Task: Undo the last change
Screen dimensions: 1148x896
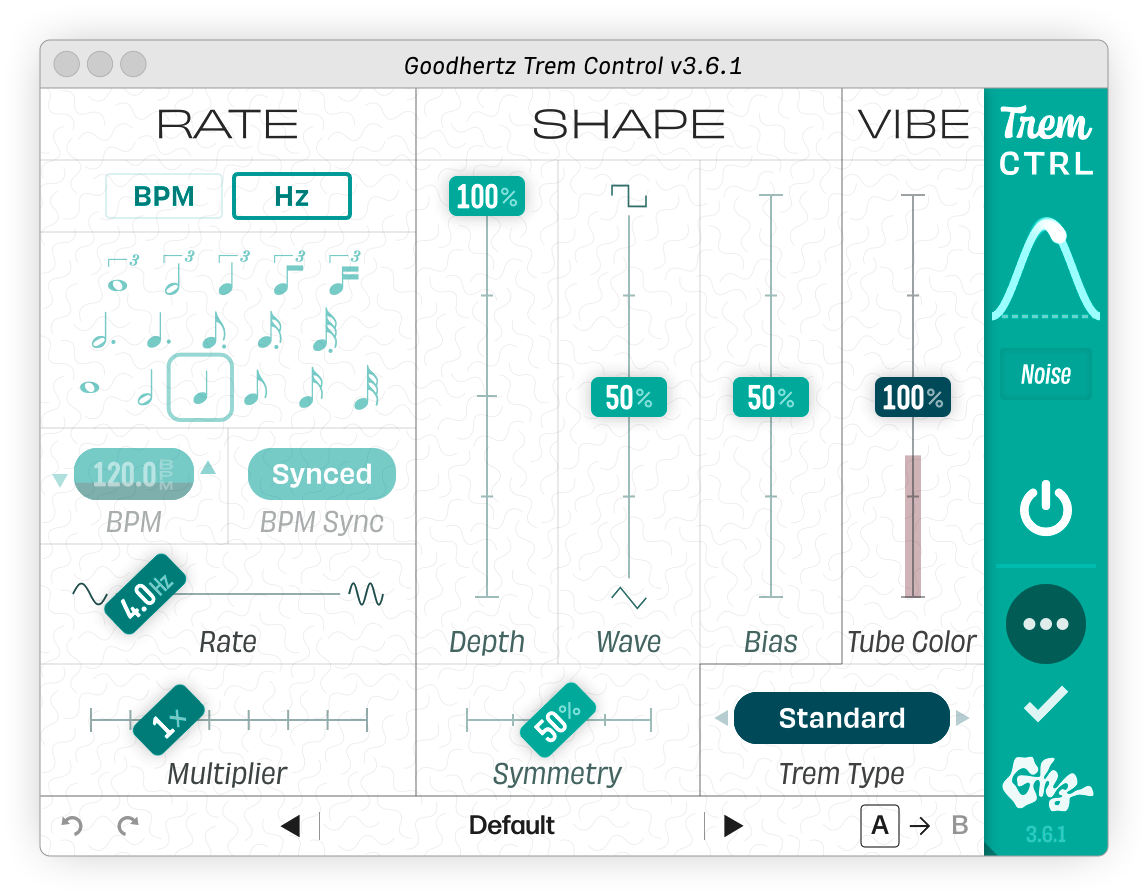Action: pyautogui.click(x=72, y=826)
